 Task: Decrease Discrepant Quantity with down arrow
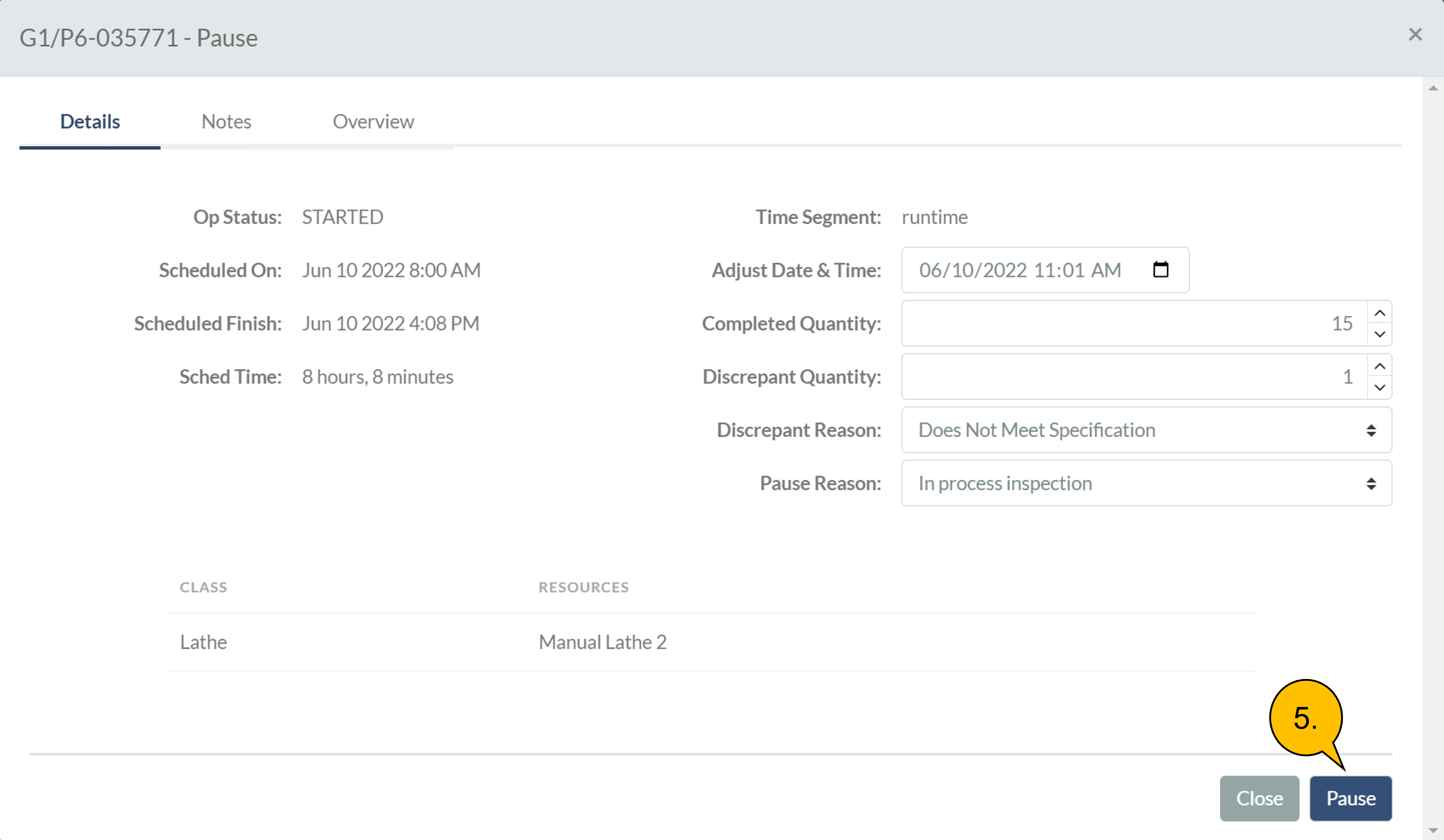[x=1380, y=387]
